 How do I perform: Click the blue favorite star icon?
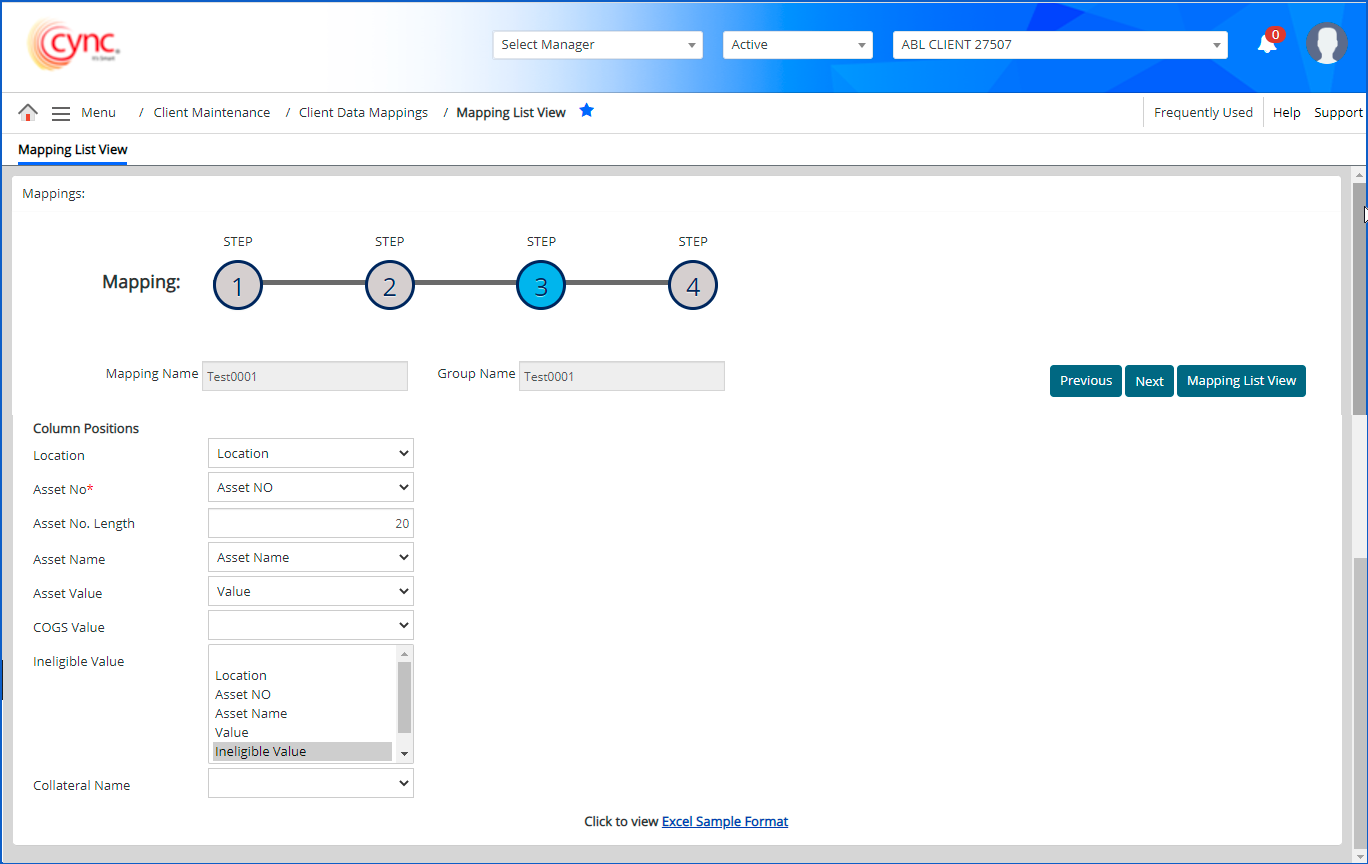point(587,111)
